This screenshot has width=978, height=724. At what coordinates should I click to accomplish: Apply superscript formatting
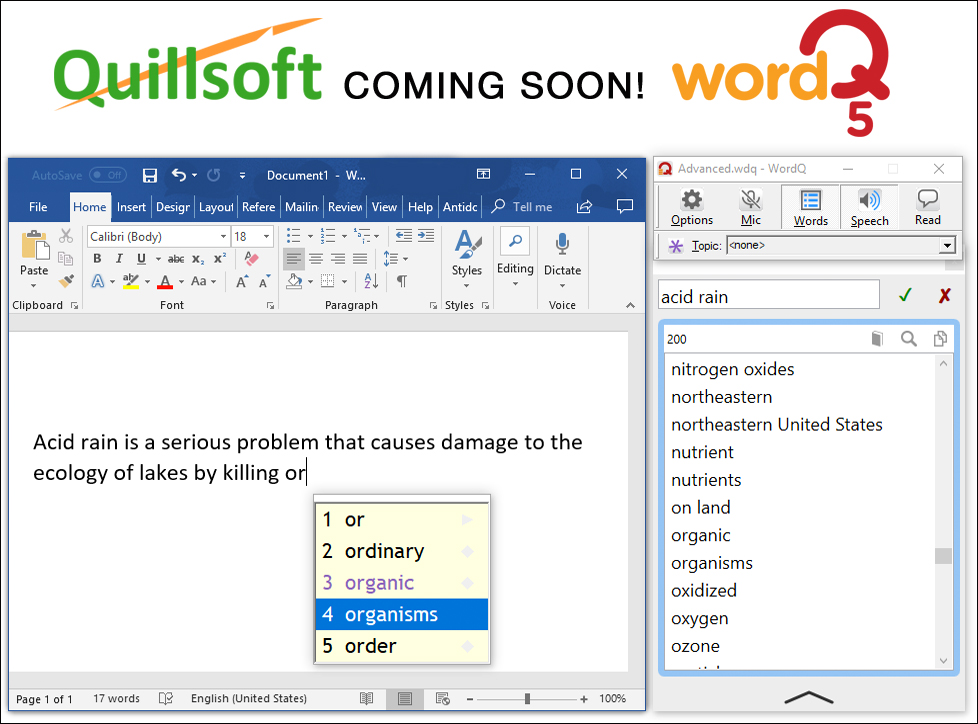pyautogui.click(x=220, y=259)
